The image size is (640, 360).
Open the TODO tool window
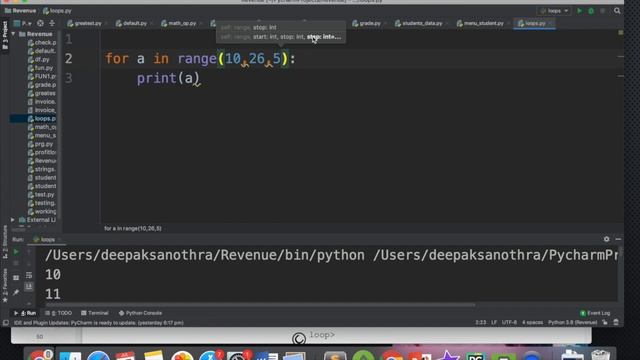click(x=58, y=313)
